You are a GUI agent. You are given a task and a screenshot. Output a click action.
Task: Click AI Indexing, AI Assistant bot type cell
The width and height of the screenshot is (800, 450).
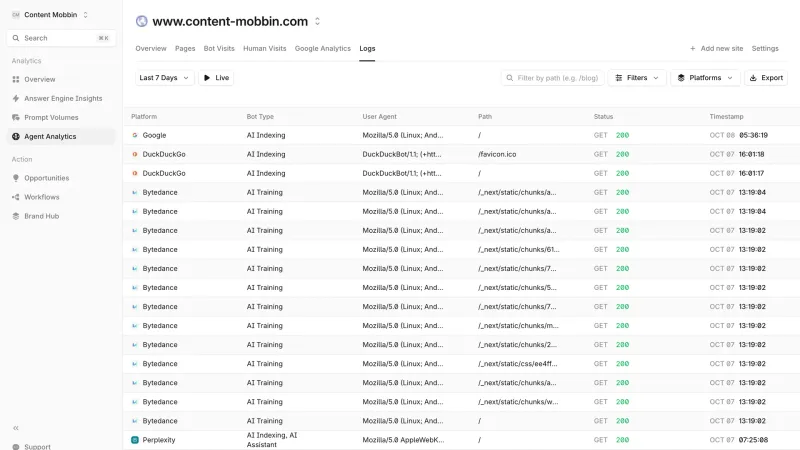pos(271,440)
